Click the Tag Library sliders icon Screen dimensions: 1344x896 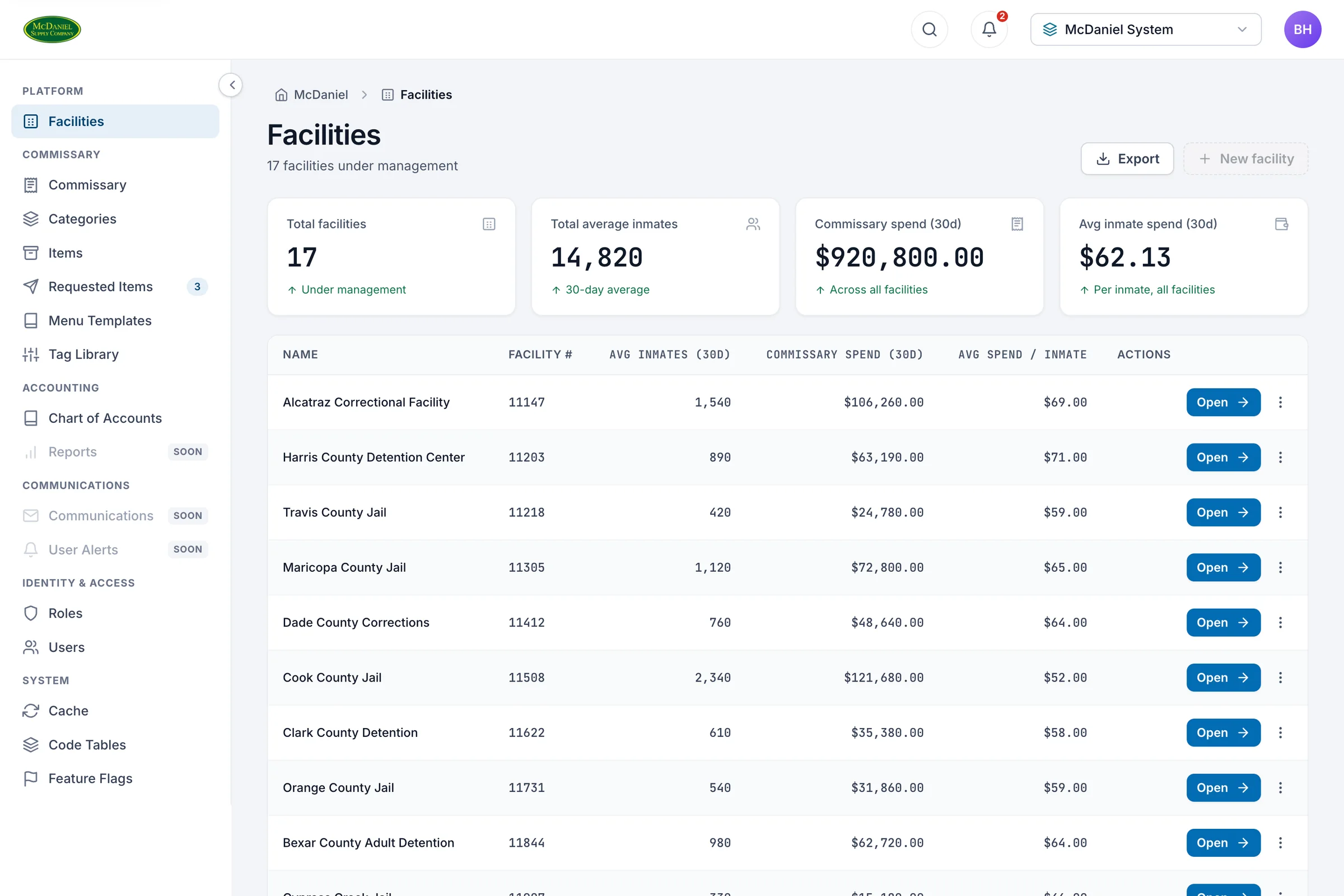point(31,354)
